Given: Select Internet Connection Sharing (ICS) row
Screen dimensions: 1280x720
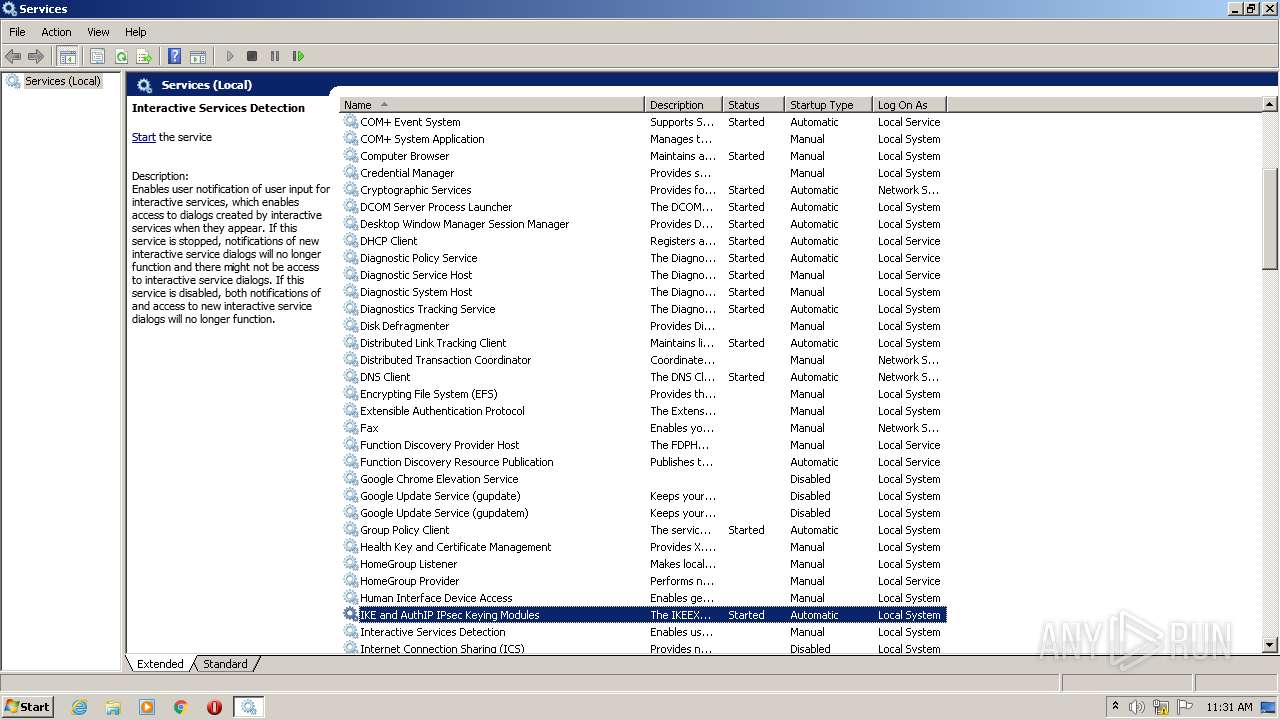Looking at the screenshot, I should 643,648.
